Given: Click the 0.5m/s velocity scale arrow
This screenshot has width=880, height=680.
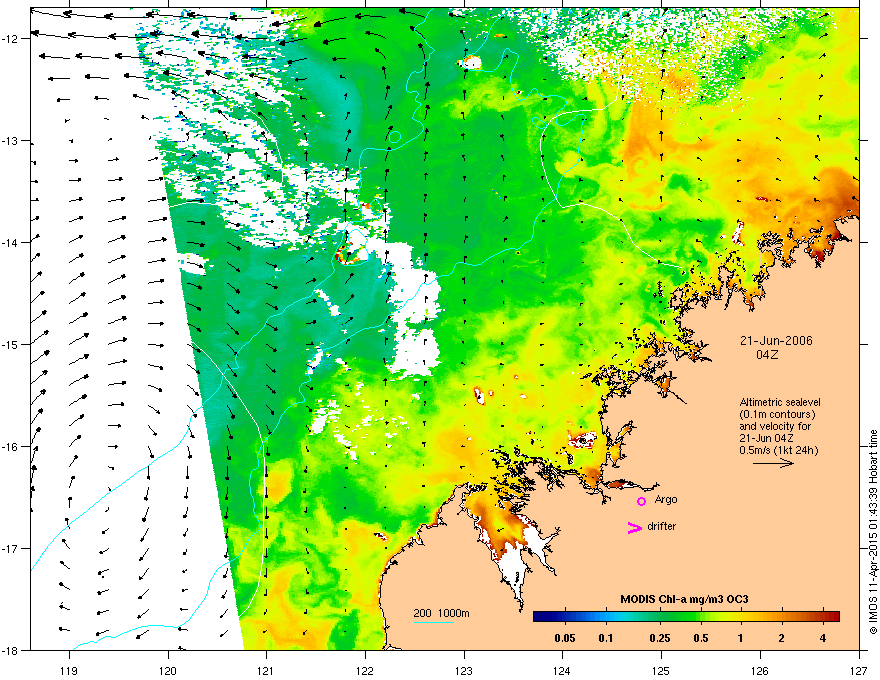Looking at the screenshot, I should [x=773, y=463].
